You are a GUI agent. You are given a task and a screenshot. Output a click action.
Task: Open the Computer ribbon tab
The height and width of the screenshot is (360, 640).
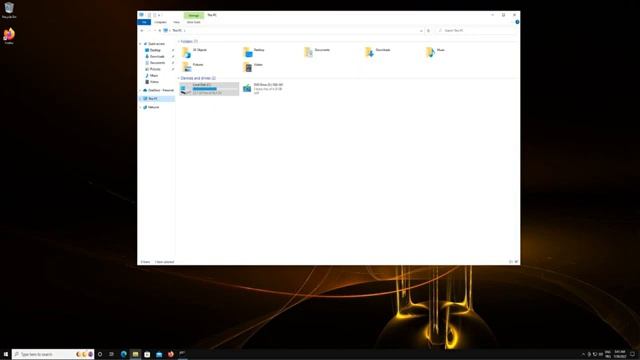(160, 22)
